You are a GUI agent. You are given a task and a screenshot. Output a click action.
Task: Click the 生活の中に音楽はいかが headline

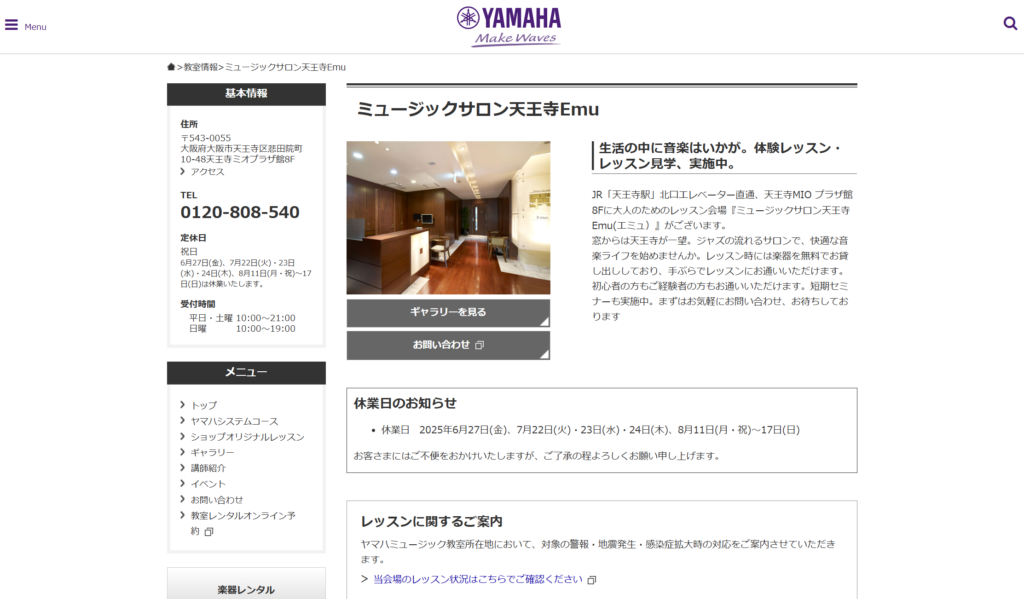720,156
